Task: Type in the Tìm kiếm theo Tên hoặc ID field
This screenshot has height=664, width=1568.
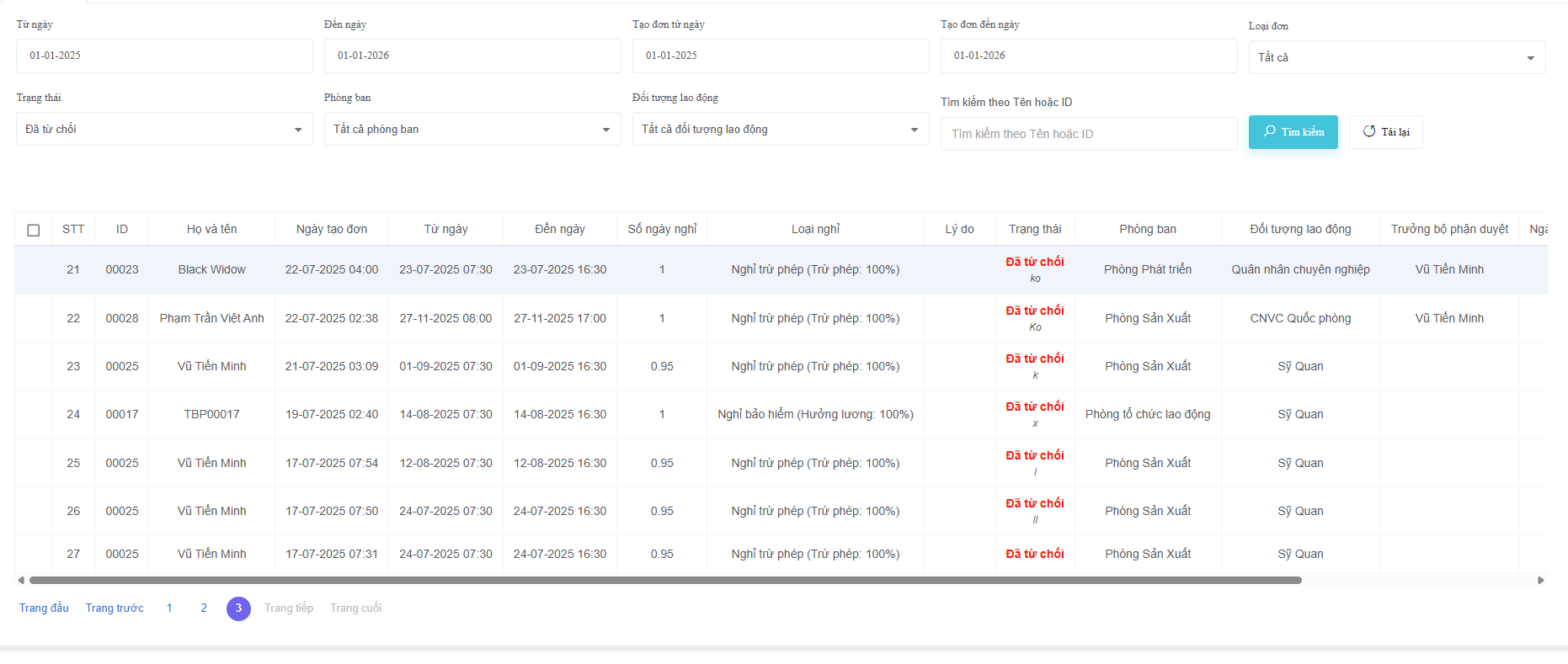Action: [x=1088, y=134]
